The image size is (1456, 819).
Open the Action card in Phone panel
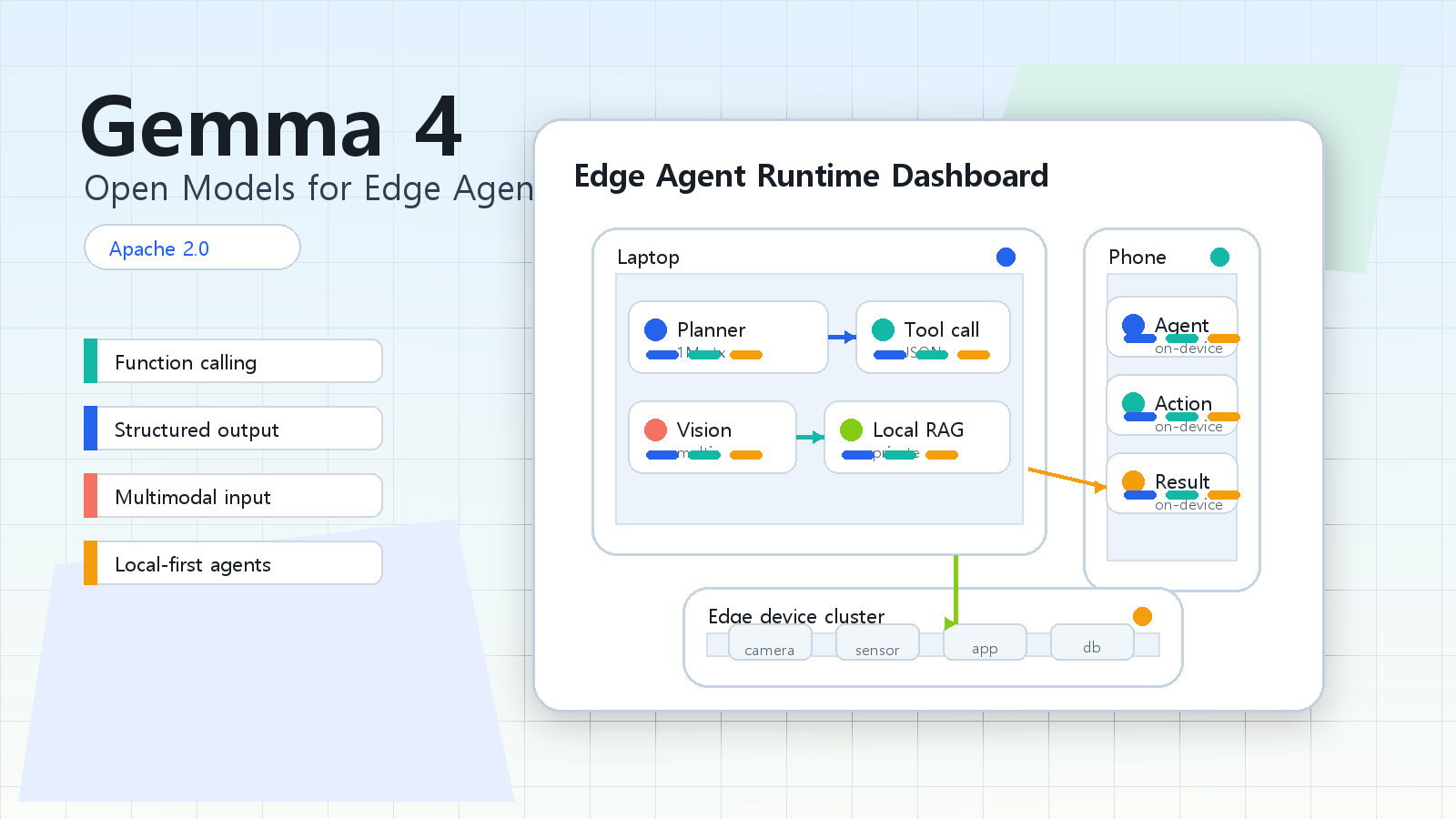(1172, 405)
